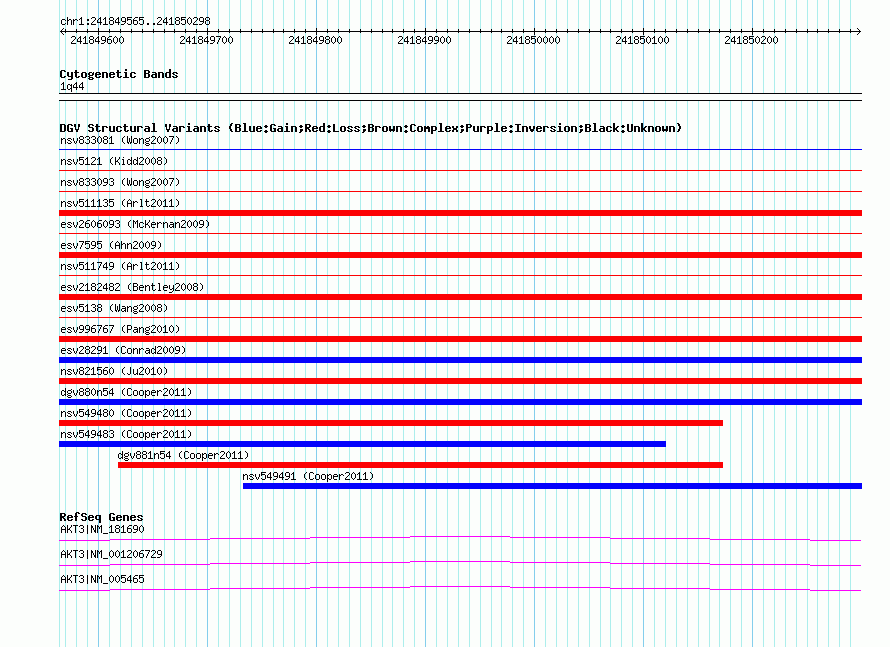Click the nsv549491 (Cooper2011) blue bar
The height and width of the screenshot is (647, 890).
pos(552,486)
